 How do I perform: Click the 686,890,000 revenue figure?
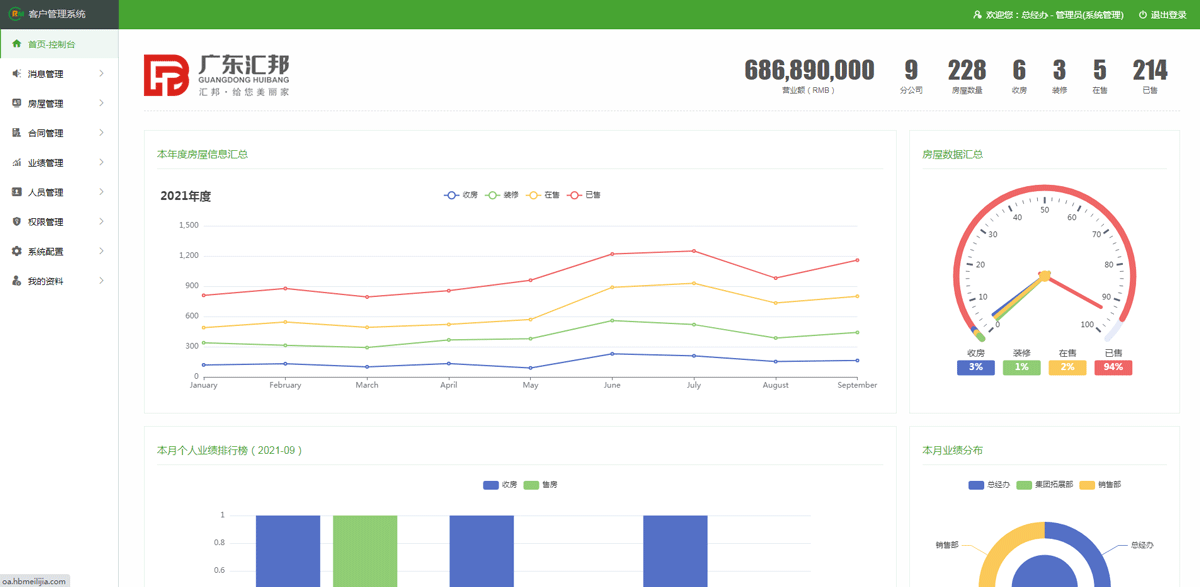click(810, 70)
